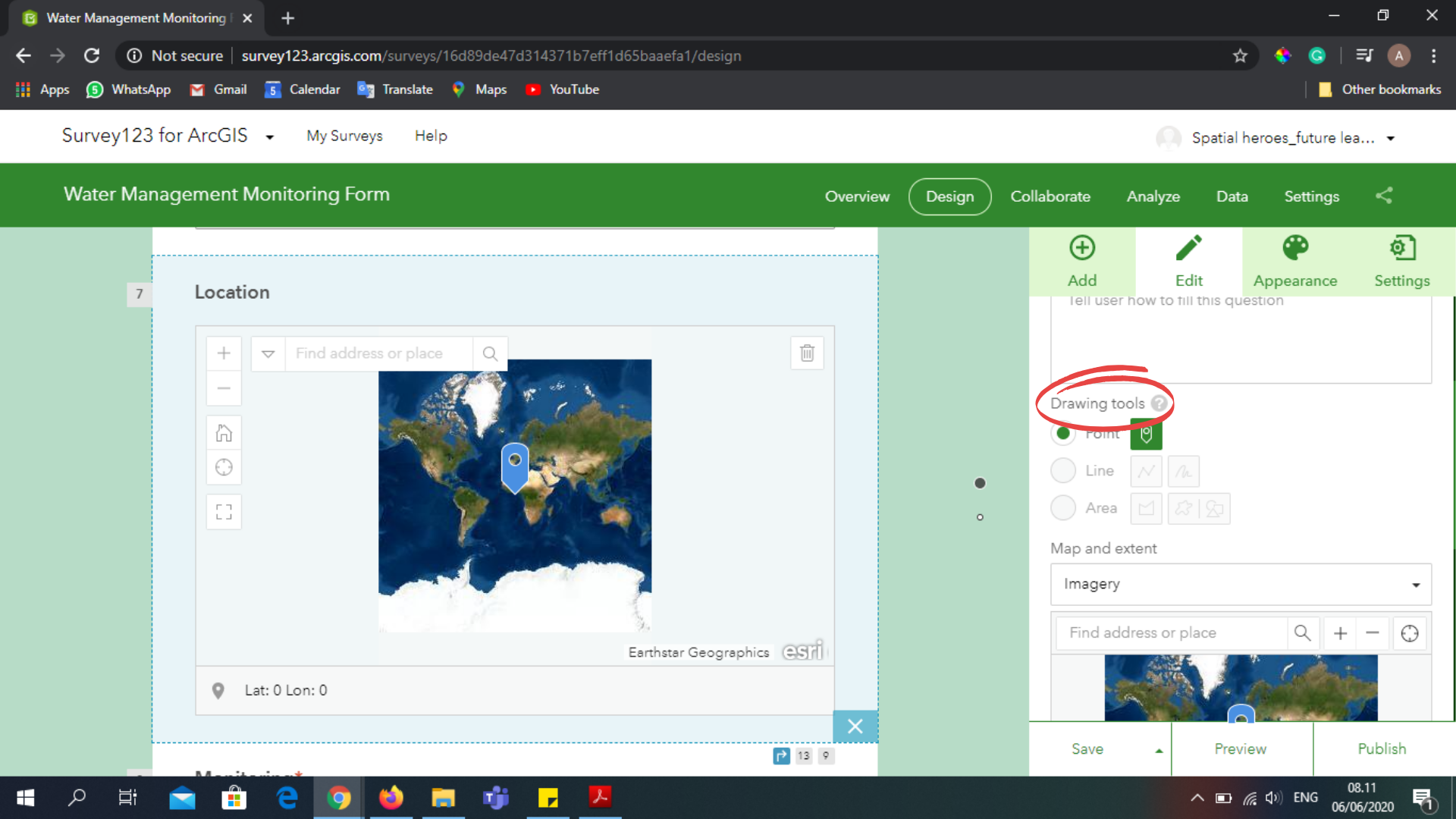Click the blue location pin on the map
Screen dimensions: 1456x819
pyautogui.click(x=515, y=467)
